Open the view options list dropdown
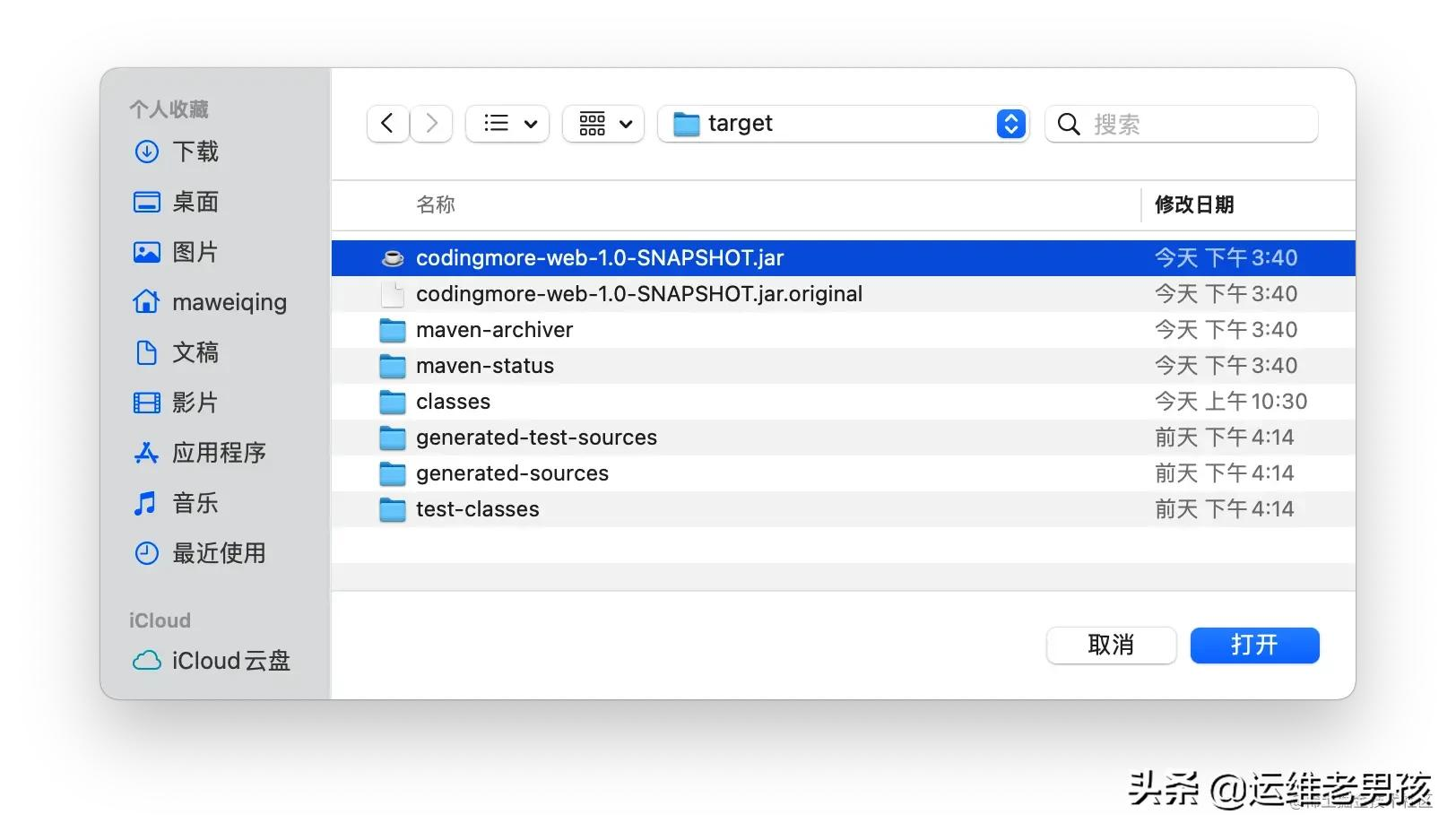1456x832 pixels. click(507, 124)
